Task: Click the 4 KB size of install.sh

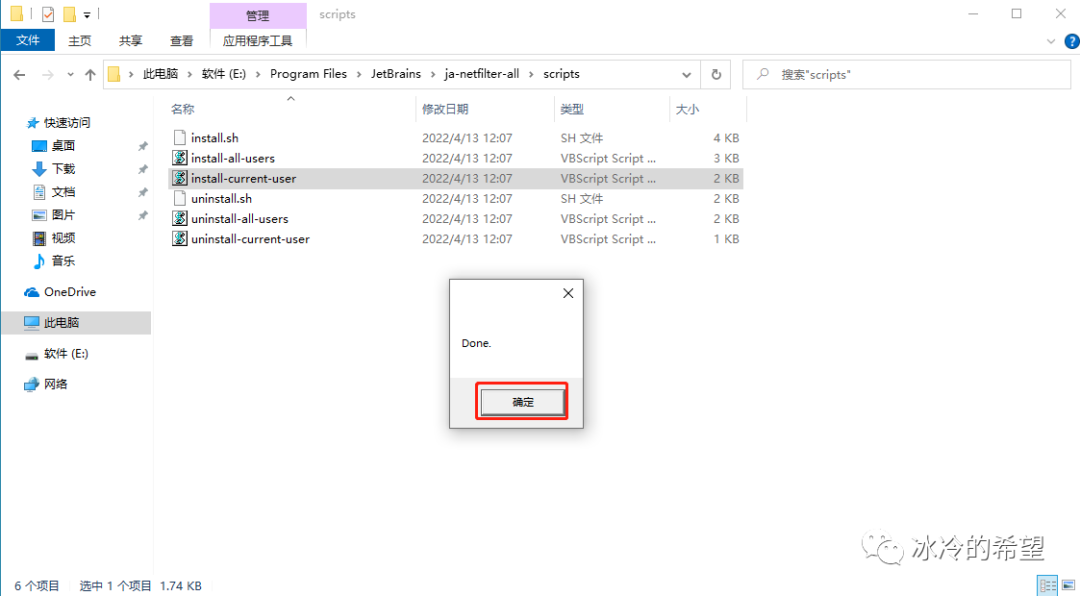Action: (726, 138)
